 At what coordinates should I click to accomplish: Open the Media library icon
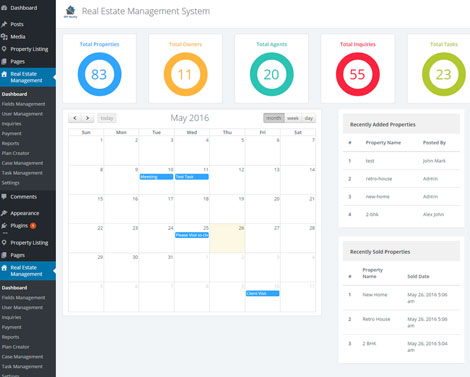(x=4, y=37)
